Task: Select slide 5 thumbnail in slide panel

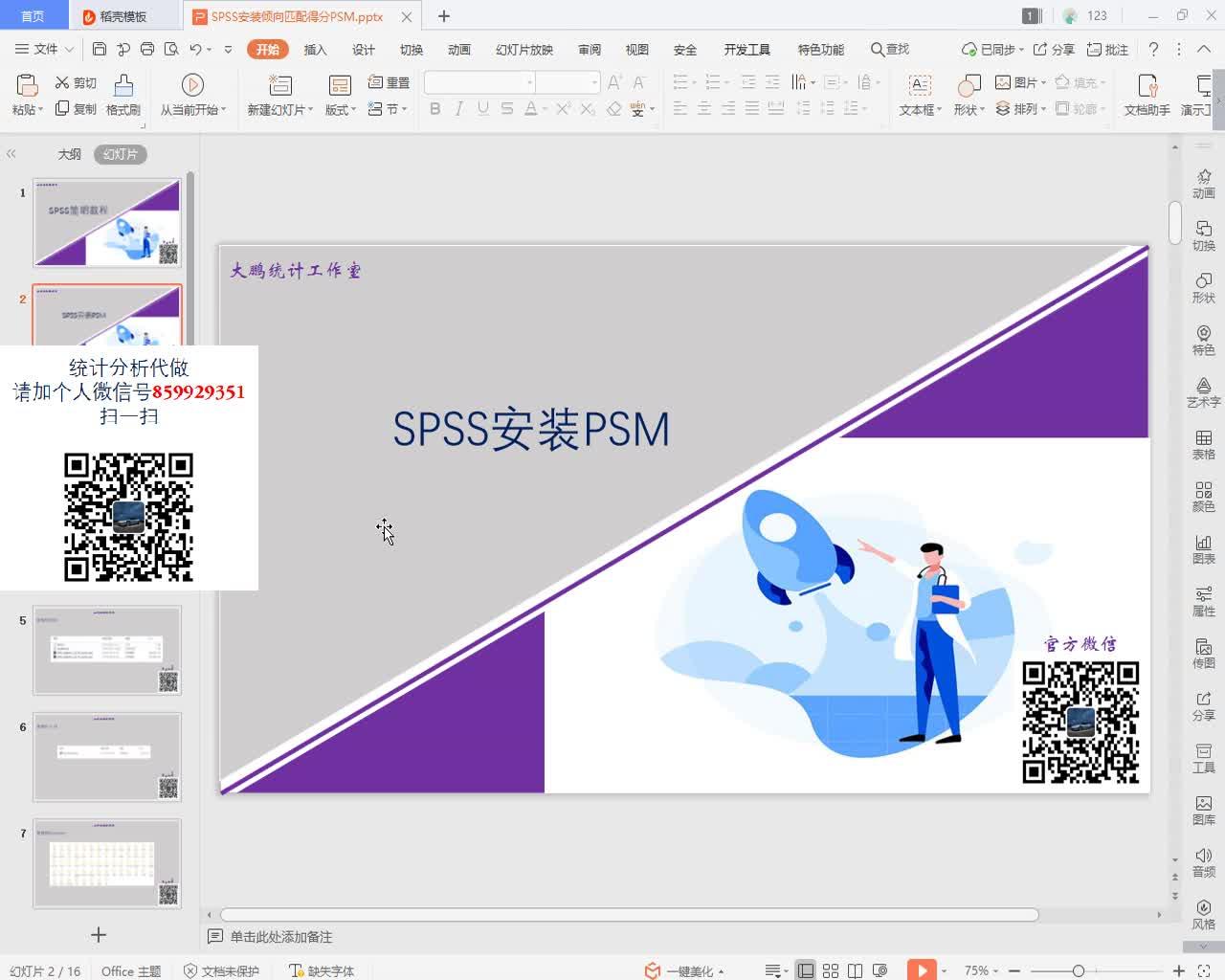Action: coord(107,651)
